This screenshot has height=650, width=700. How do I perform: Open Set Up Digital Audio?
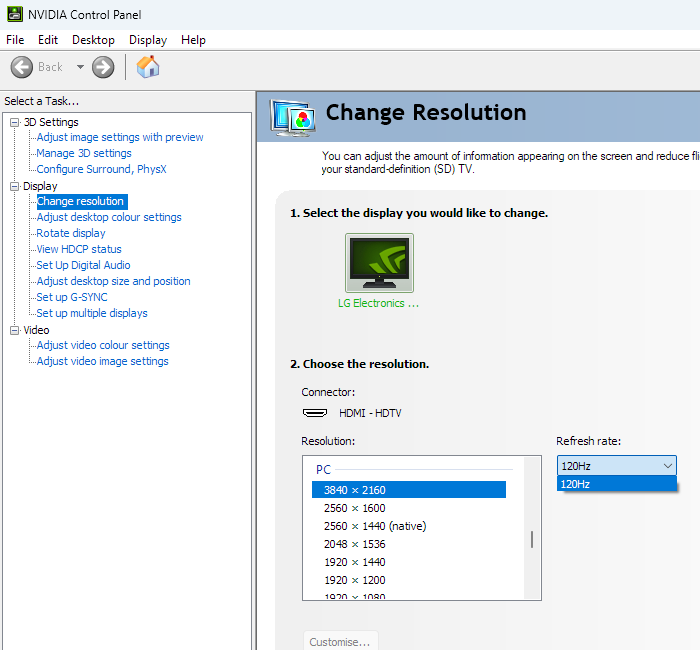coord(83,265)
